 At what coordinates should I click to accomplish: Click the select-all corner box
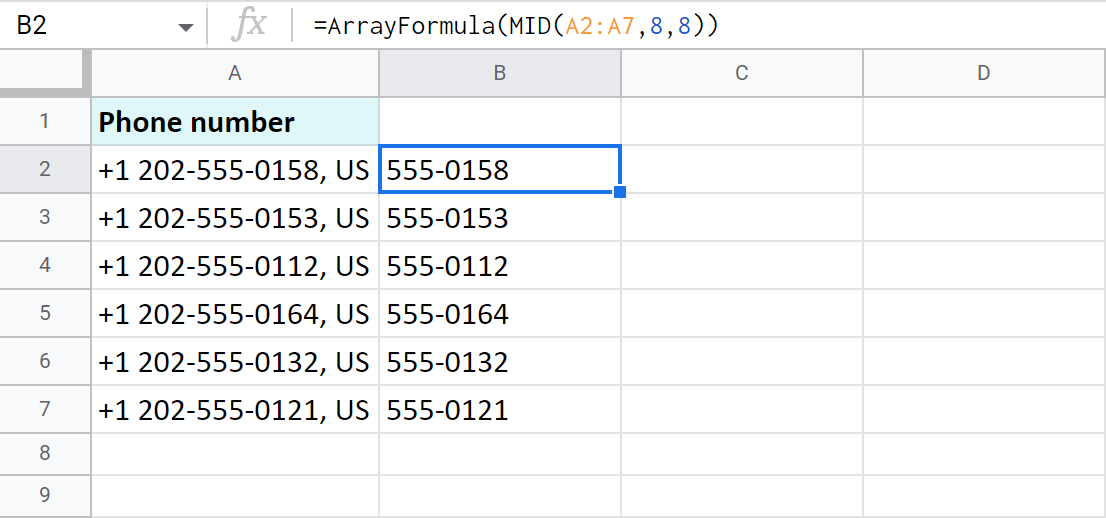tap(45, 73)
